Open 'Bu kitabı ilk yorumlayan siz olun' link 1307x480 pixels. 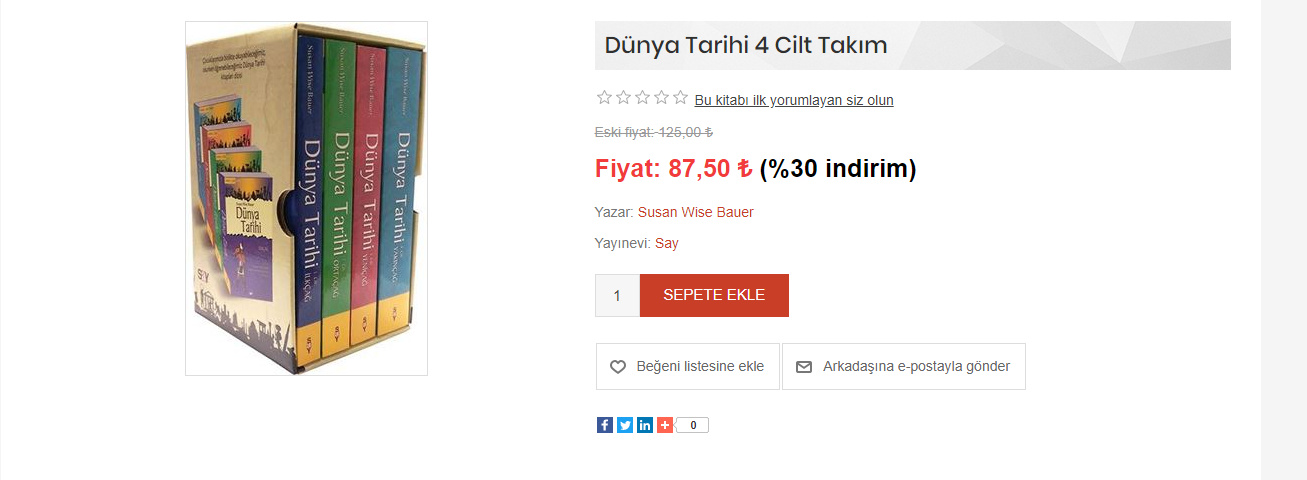tap(794, 100)
